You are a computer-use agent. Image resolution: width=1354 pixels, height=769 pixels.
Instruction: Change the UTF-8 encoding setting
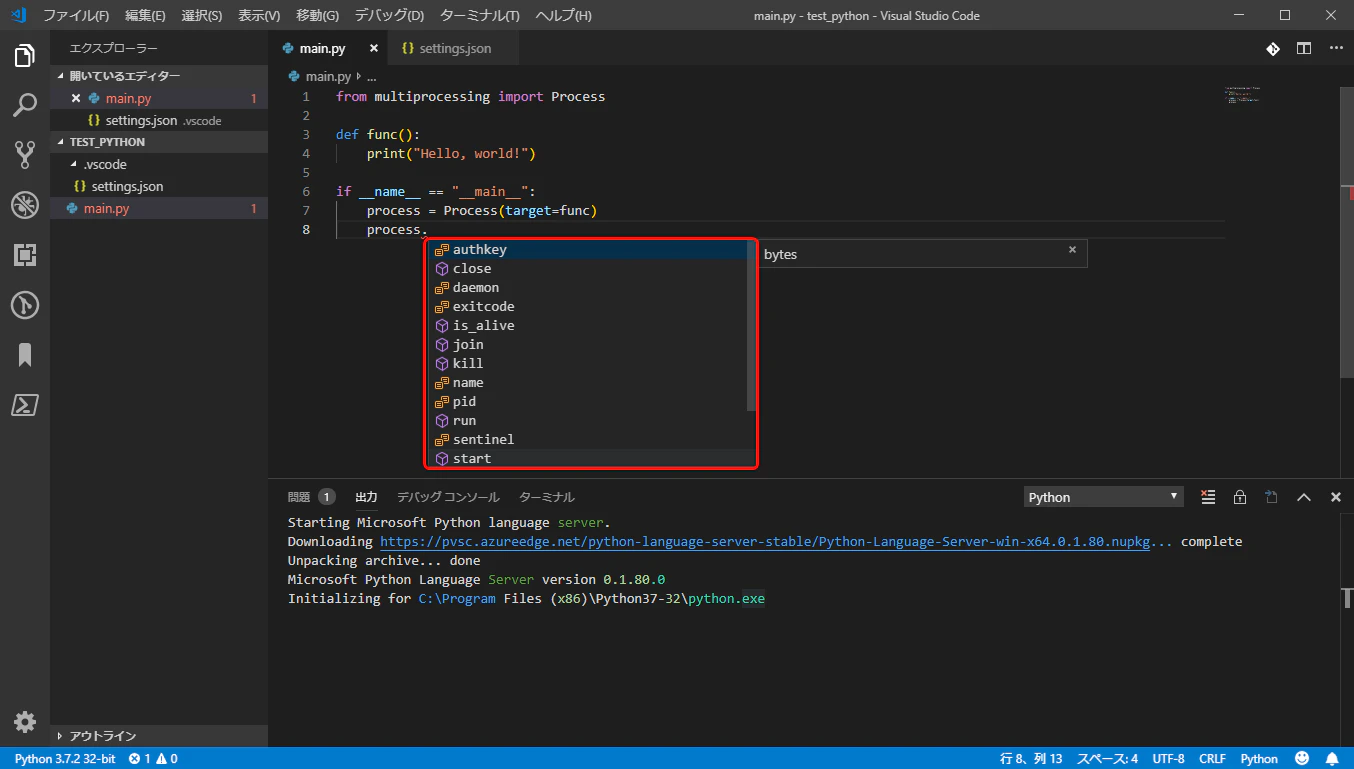1168,758
